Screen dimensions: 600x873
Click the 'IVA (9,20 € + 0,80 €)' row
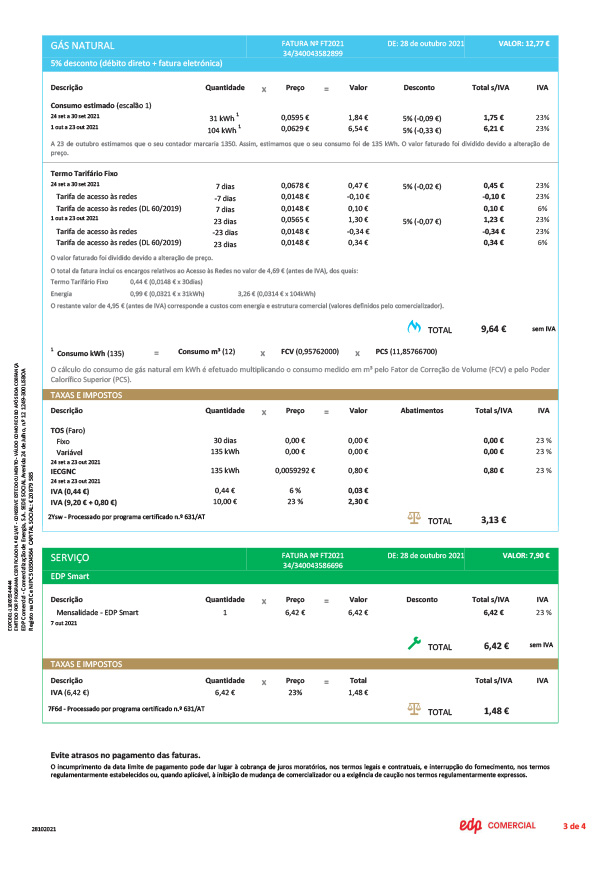point(83,503)
